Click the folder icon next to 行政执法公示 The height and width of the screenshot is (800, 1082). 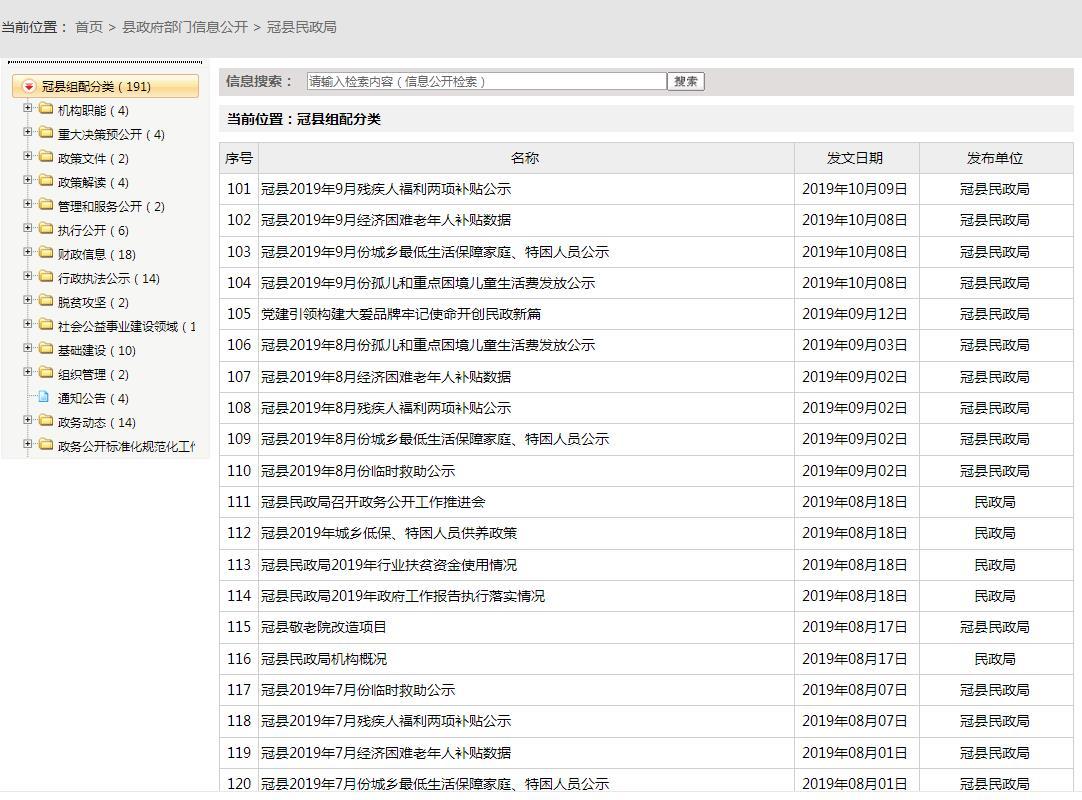(46, 277)
